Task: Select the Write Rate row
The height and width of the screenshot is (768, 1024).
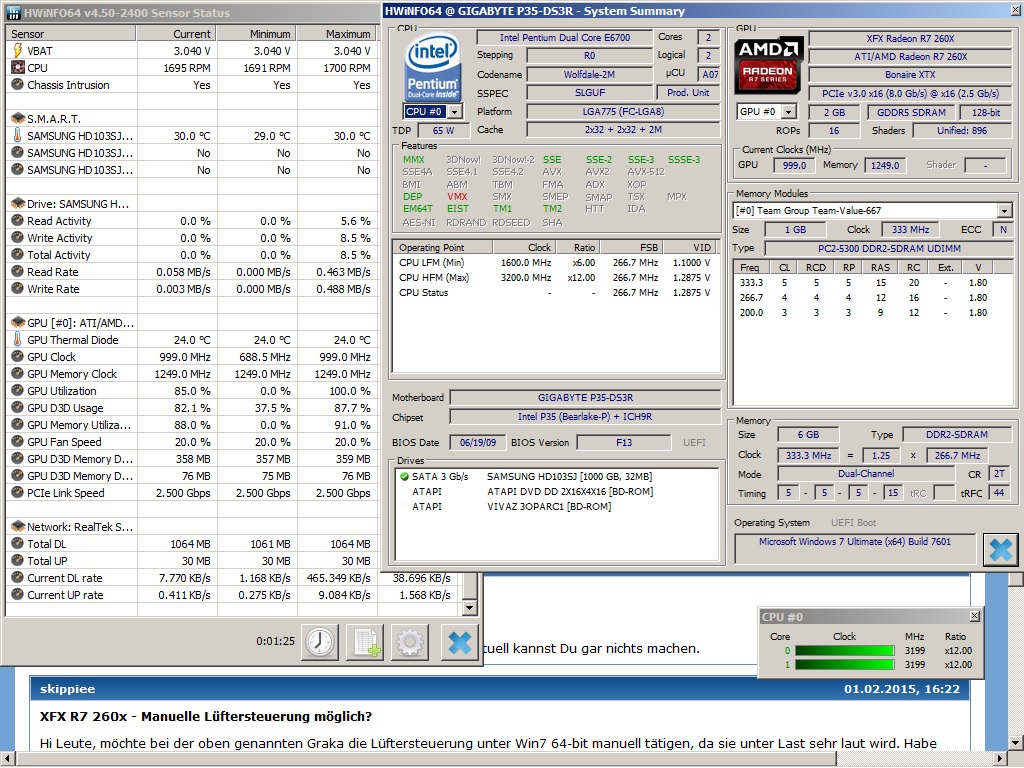Action: click(192, 289)
